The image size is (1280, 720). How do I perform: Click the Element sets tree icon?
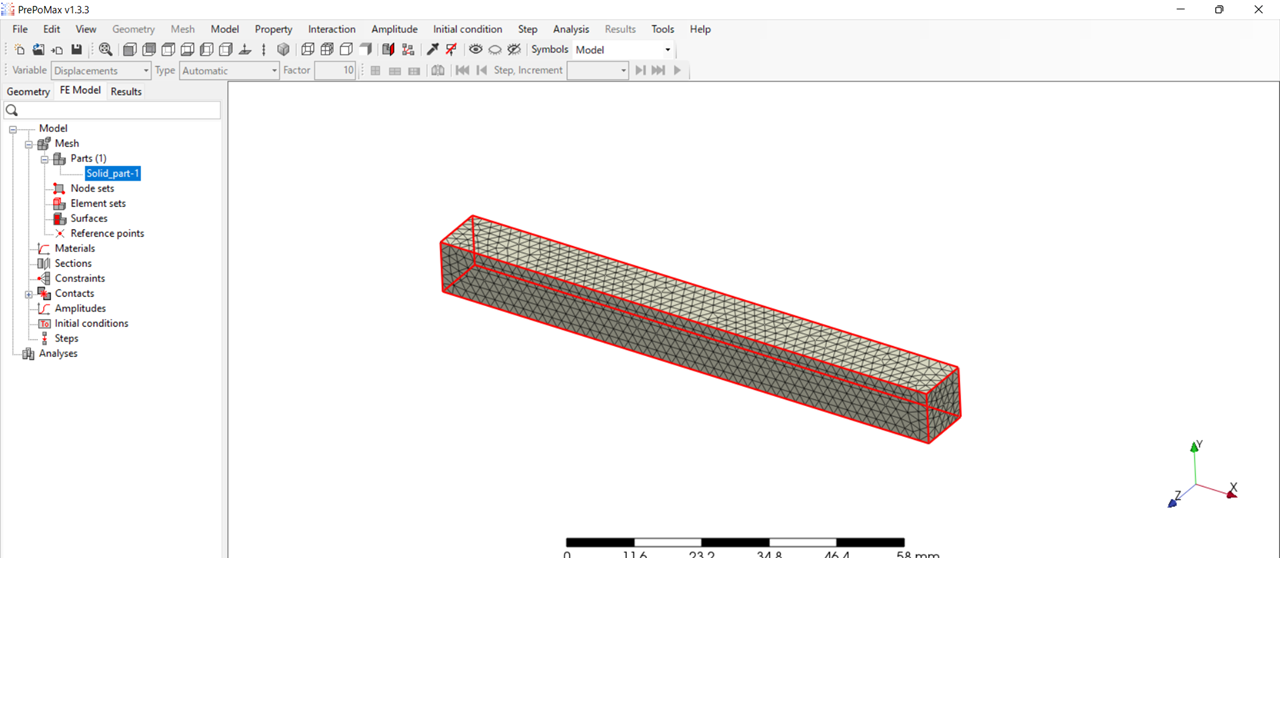pyautogui.click(x=59, y=203)
